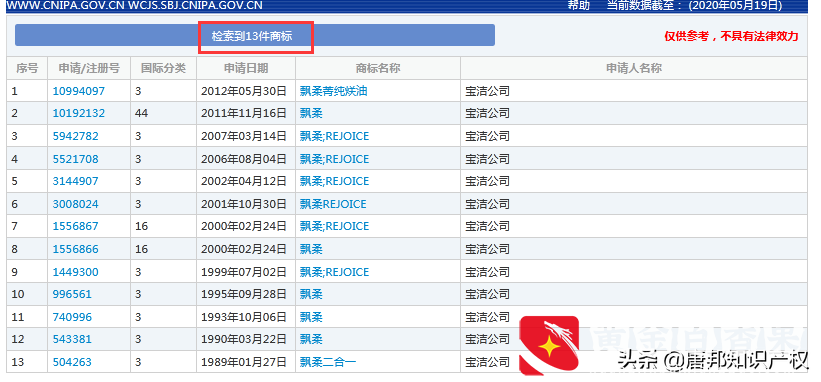Screen dimensions: 821x382
Task: Click the 申请日期 column header
Action: tap(246, 68)
